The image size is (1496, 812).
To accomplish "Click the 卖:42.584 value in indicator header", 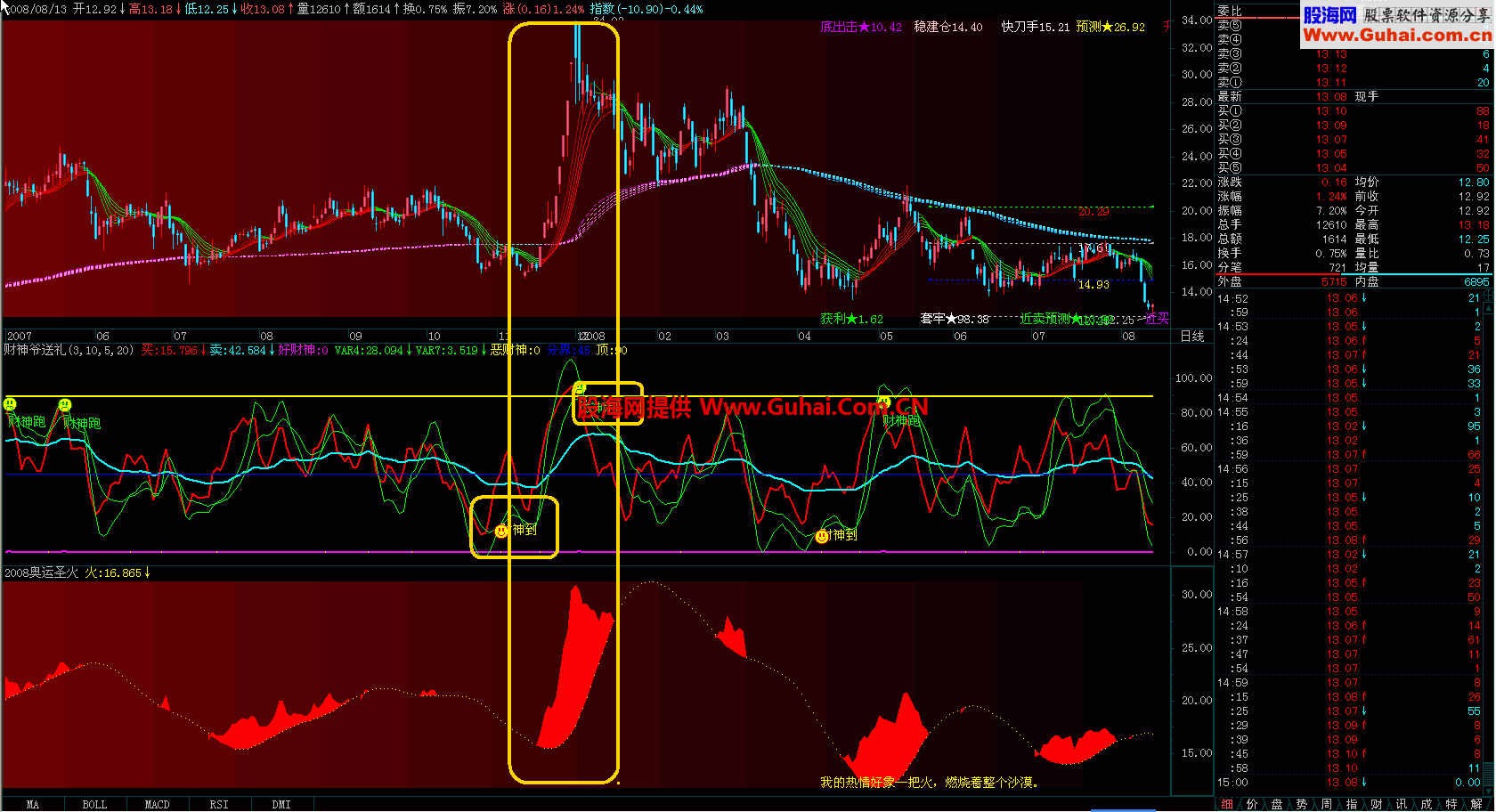I will (x=242, y=350).
